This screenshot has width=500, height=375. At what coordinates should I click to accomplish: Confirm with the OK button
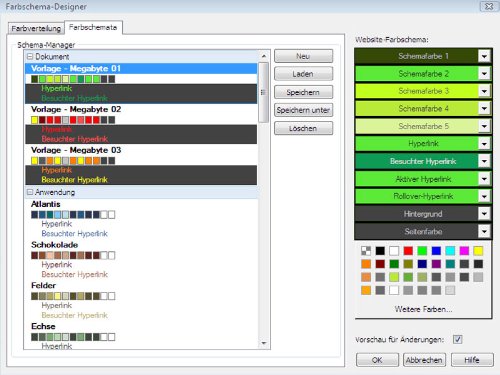click(377, 360)
